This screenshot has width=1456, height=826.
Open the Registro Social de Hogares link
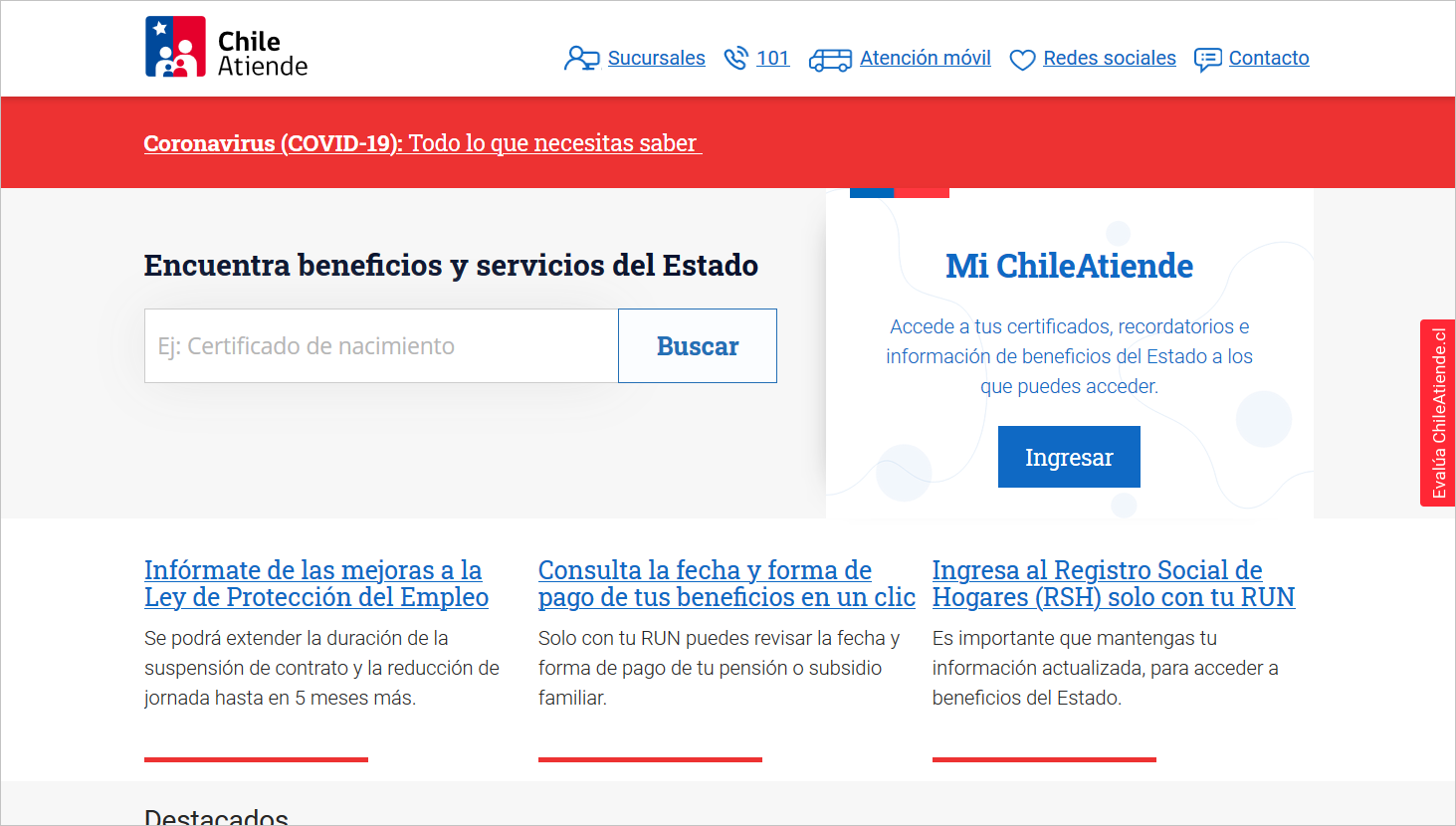(1114, 583)
